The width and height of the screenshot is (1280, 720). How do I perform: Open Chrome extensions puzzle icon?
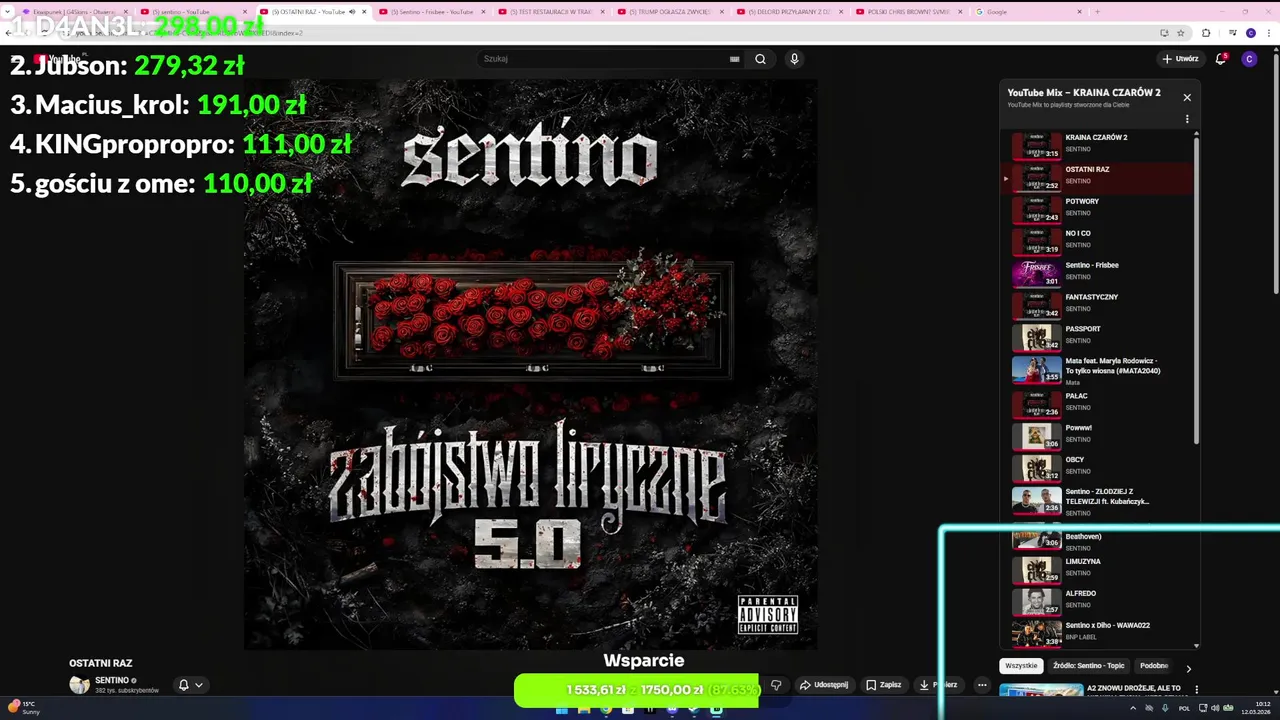click(1206, 33)
